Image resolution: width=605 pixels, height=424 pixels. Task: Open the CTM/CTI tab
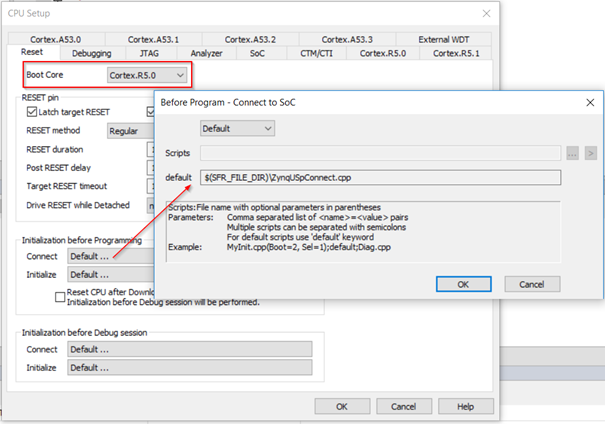(318, 52)
